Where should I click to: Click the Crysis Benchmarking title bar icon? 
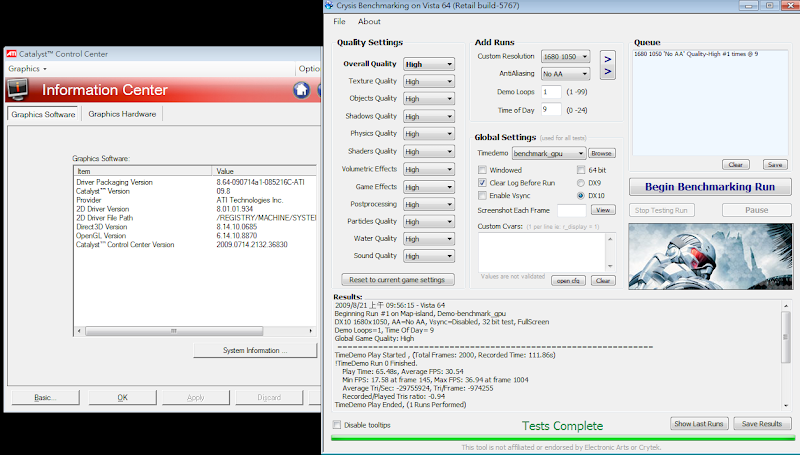click(329, 6)
